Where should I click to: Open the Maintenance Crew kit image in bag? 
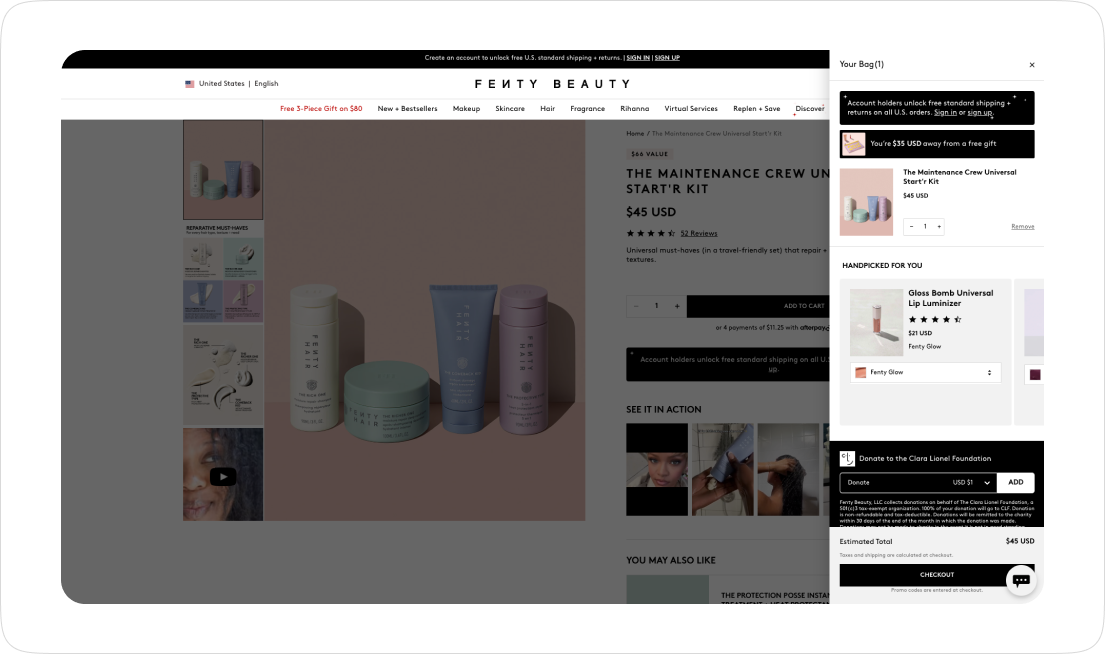pyautogui.click(x=866, y=202)
